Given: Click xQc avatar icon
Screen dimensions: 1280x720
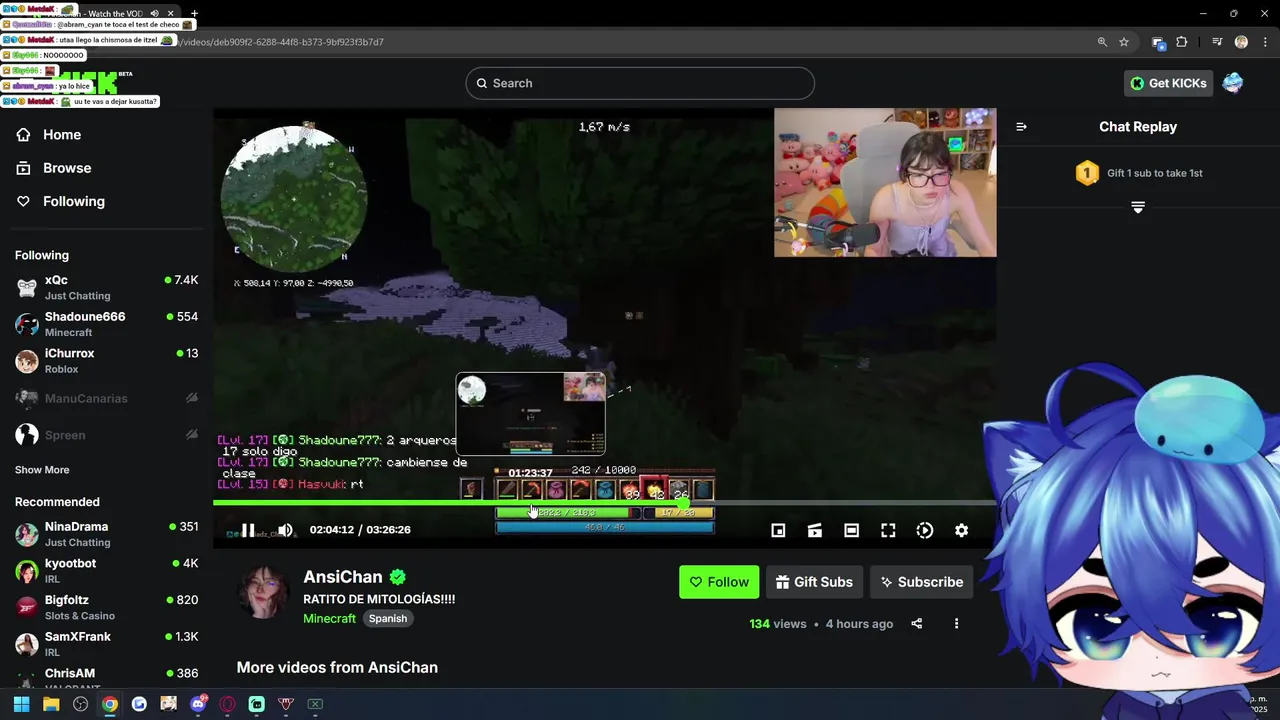Looking at the screenshot, I should [27, 288].
